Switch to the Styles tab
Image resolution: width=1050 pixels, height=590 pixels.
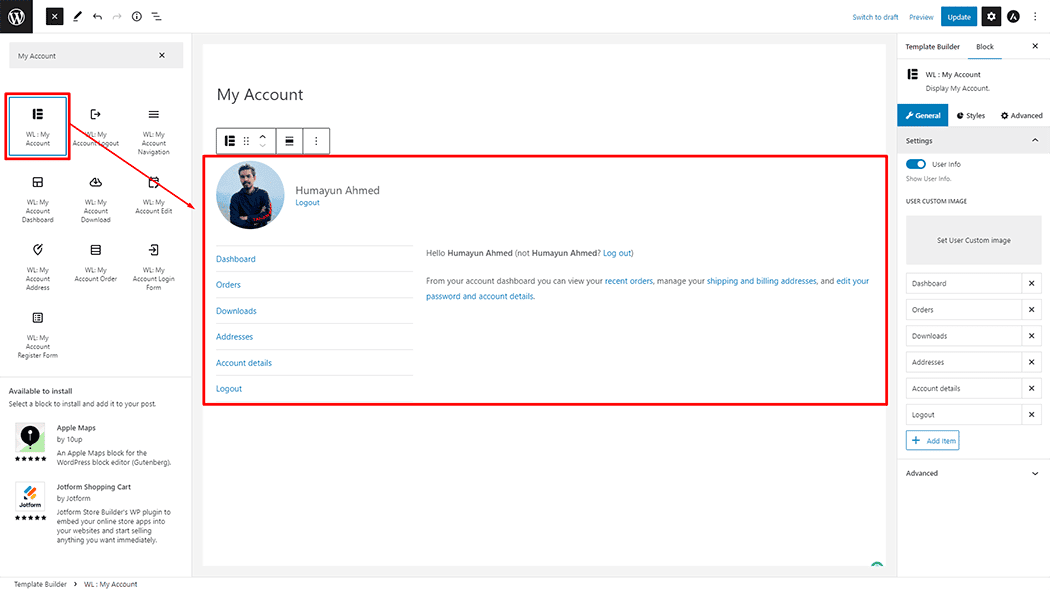[x=971, y=116]
